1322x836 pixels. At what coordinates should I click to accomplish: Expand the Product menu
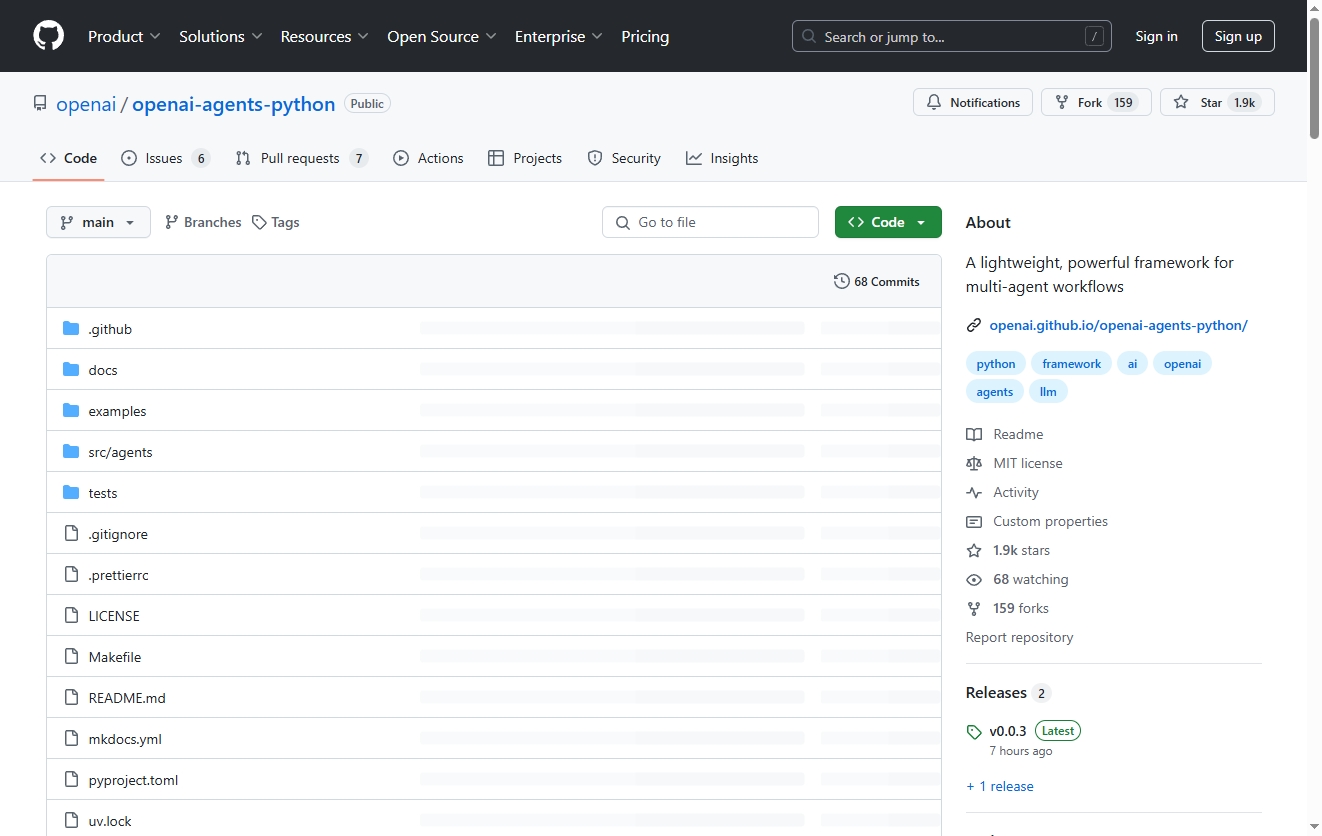pyautogui.click(x=124, y=36)
